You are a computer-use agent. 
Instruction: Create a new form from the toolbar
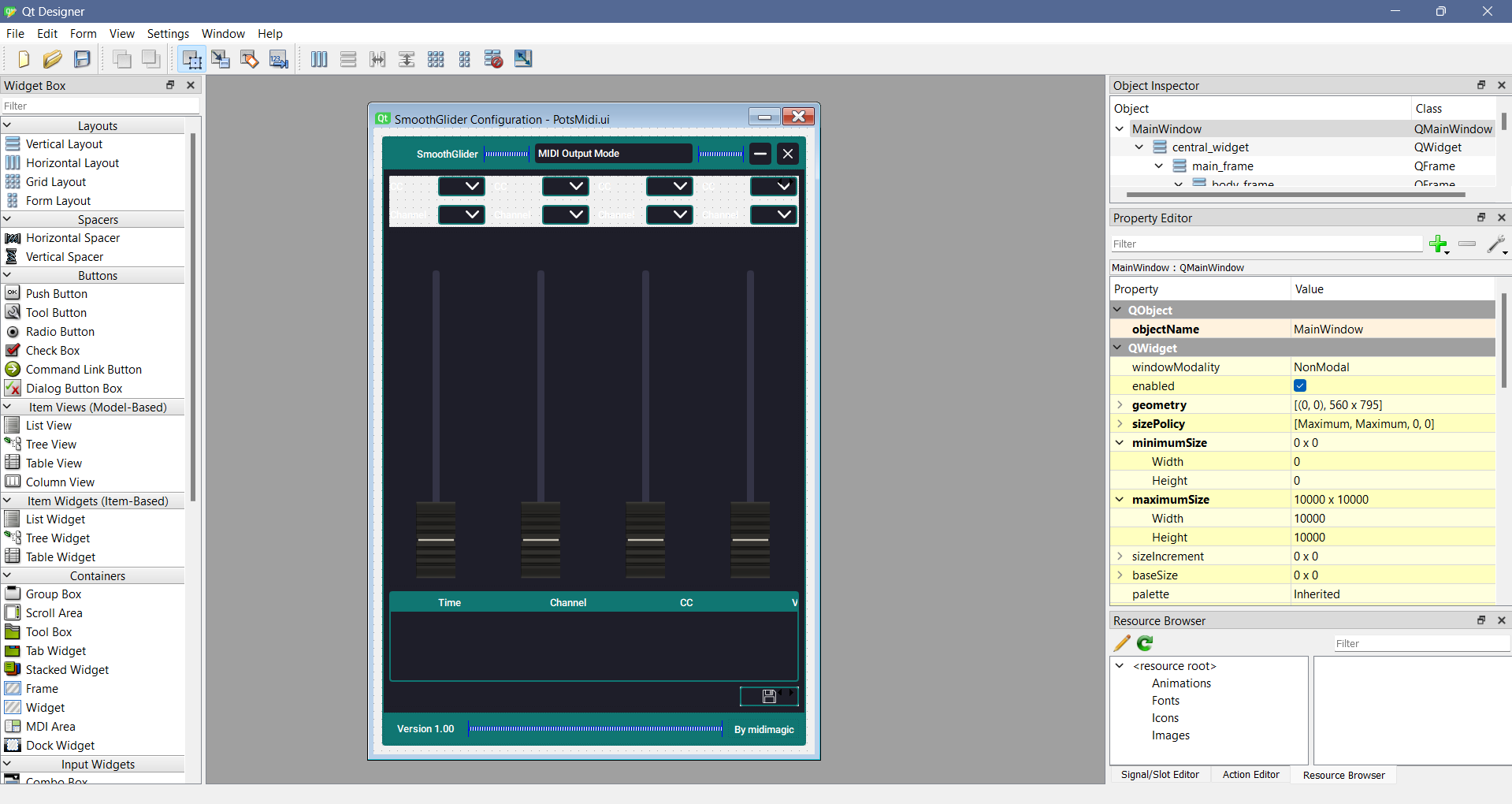pyautogui.click(x=23, y=59)
